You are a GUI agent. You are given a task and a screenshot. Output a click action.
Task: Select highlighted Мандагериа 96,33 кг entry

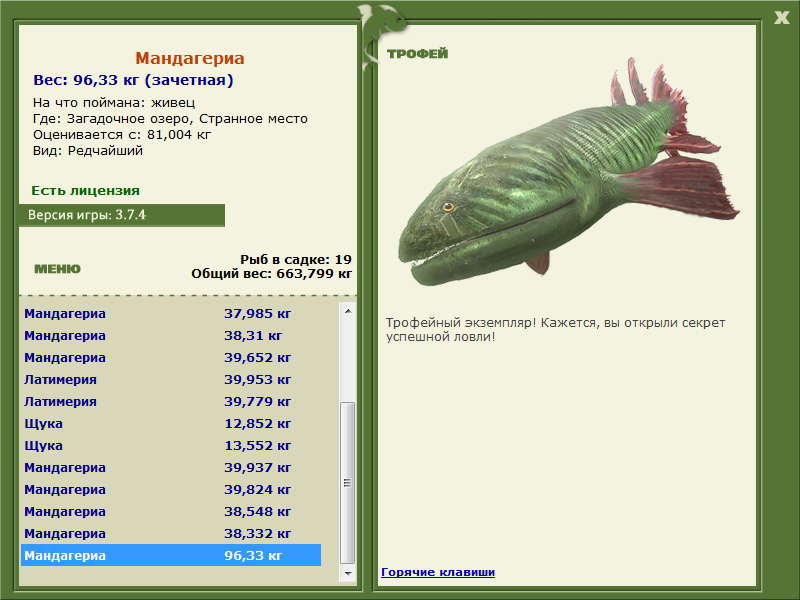pyautogui.click(x=171, y=555)
